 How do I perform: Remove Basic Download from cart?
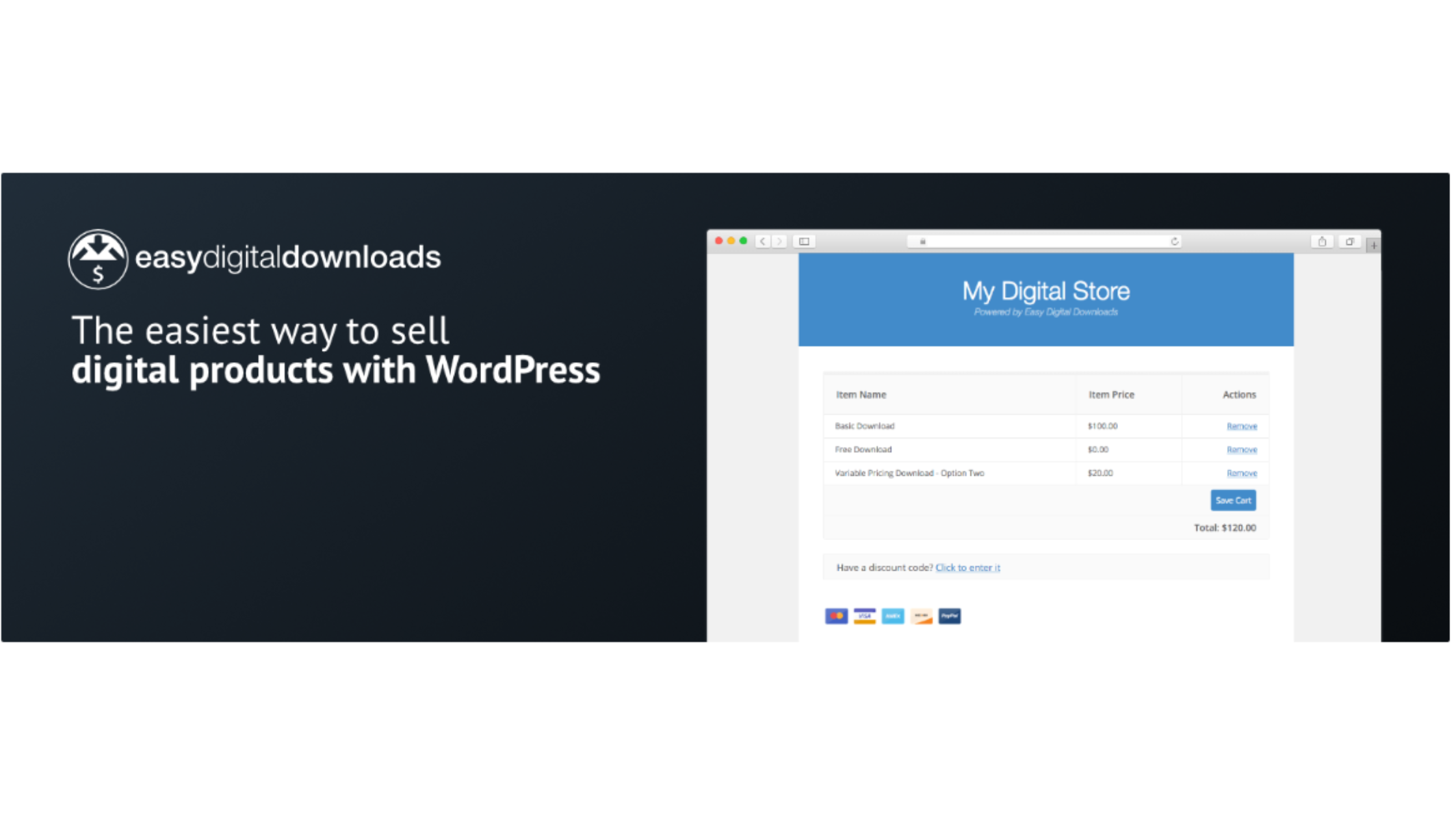(x=1241, y=426)
